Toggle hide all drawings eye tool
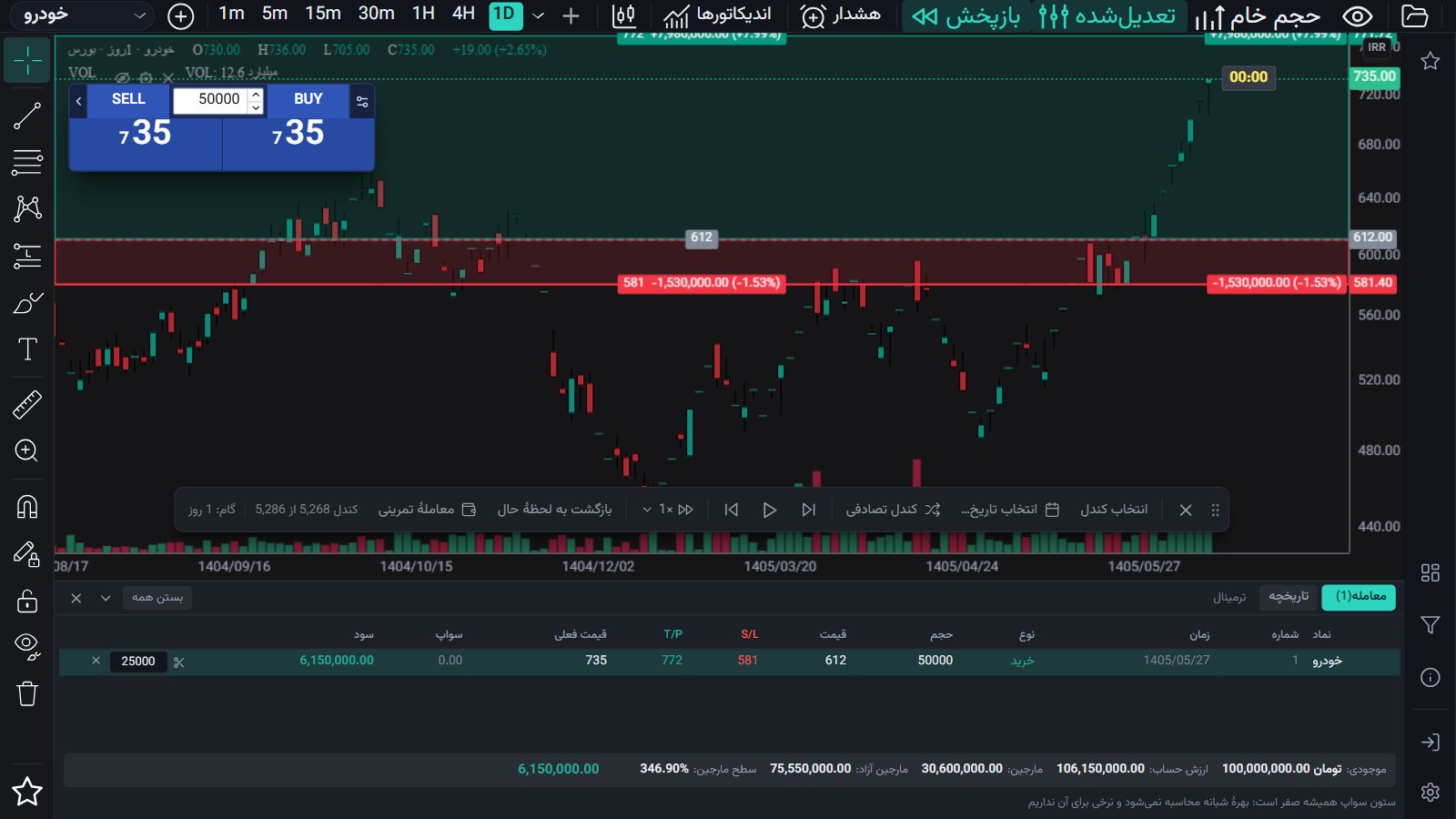The width and height of the screenshot is (1456, 819). [27, 647]
